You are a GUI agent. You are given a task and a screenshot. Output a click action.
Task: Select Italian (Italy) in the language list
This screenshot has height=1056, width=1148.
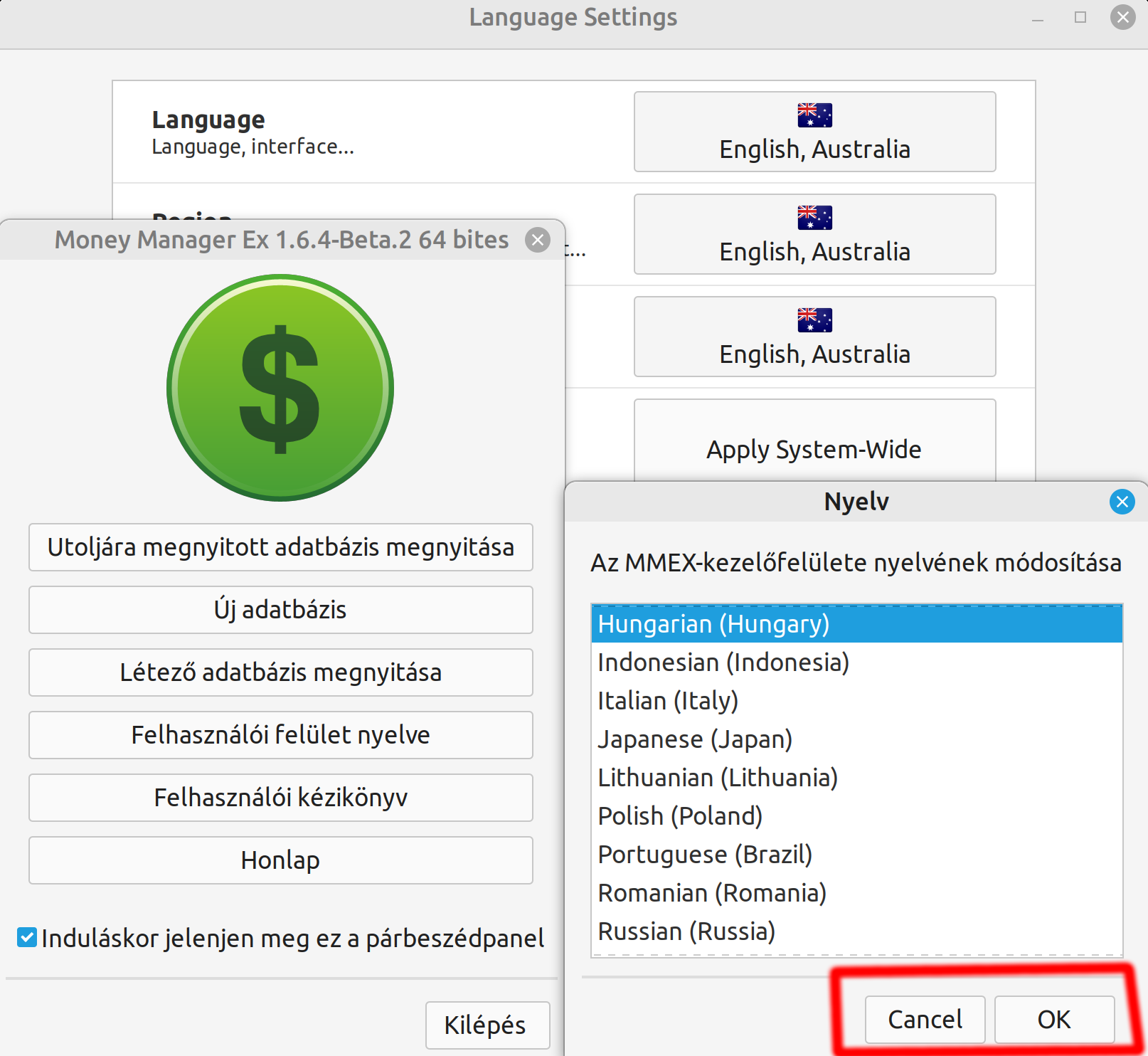coord(667,700)
